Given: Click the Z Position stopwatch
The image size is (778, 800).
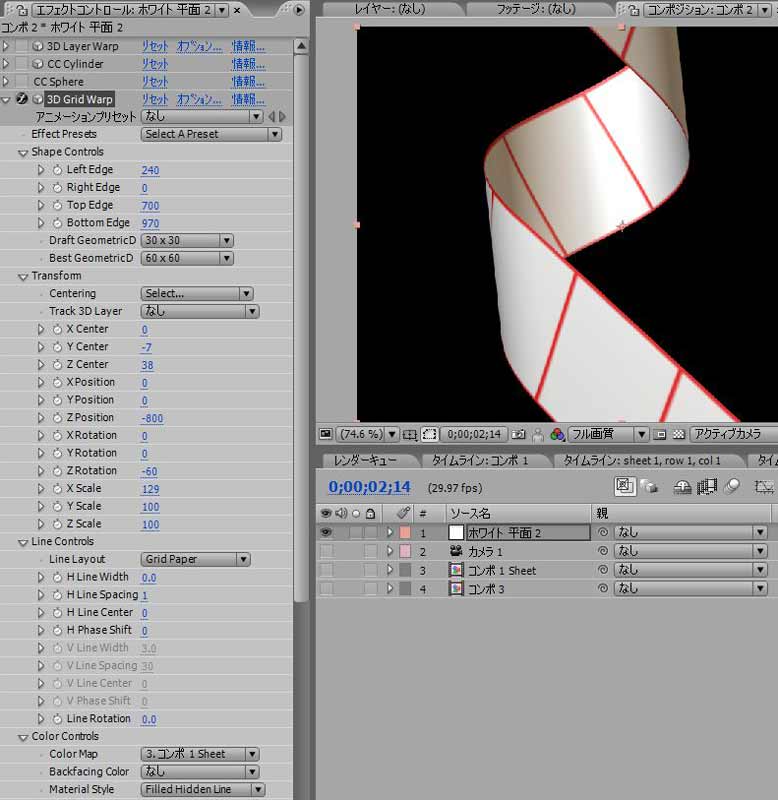Looking at the screenshot, I should point(57,418).
